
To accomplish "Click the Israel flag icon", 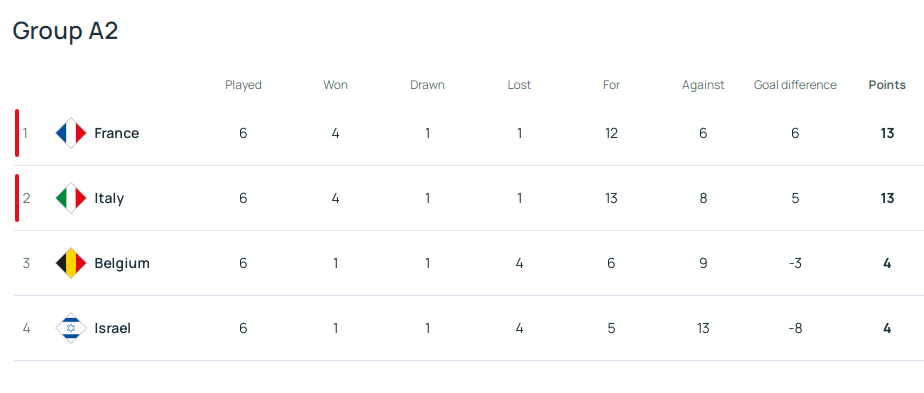I will click(x=71, y=328).
